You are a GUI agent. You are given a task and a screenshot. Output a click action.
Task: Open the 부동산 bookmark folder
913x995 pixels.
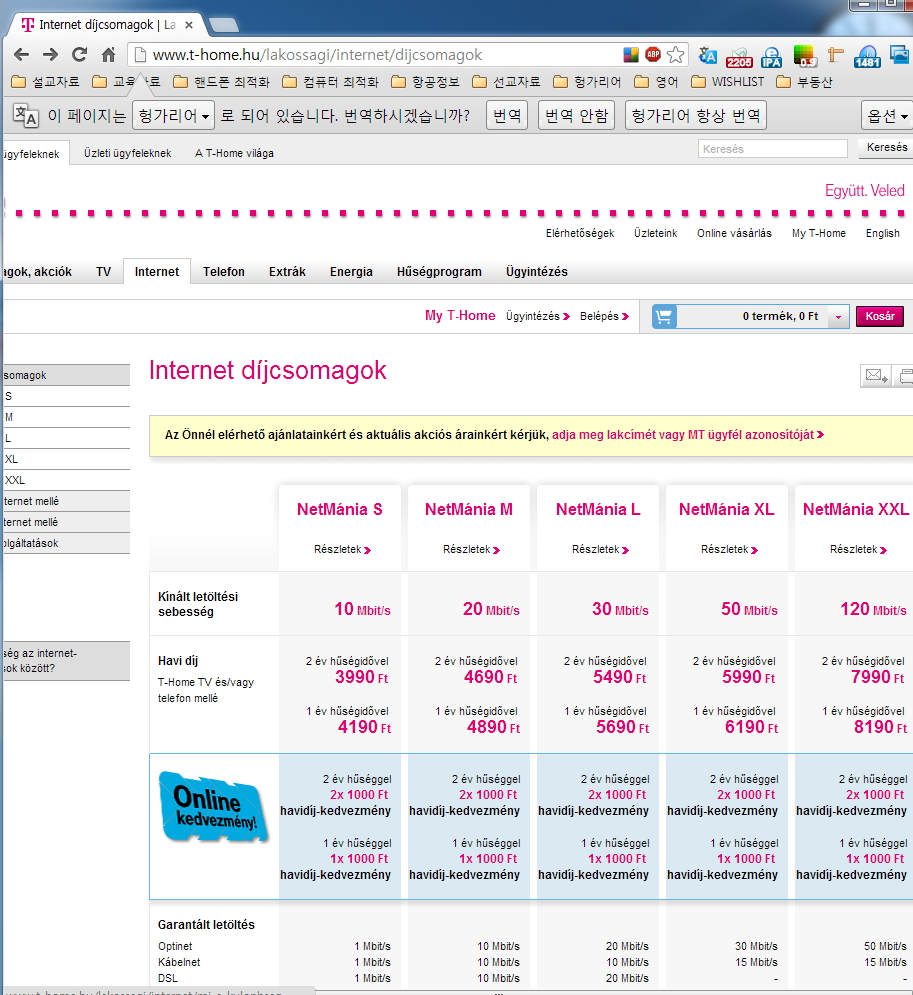click(804, 82)
